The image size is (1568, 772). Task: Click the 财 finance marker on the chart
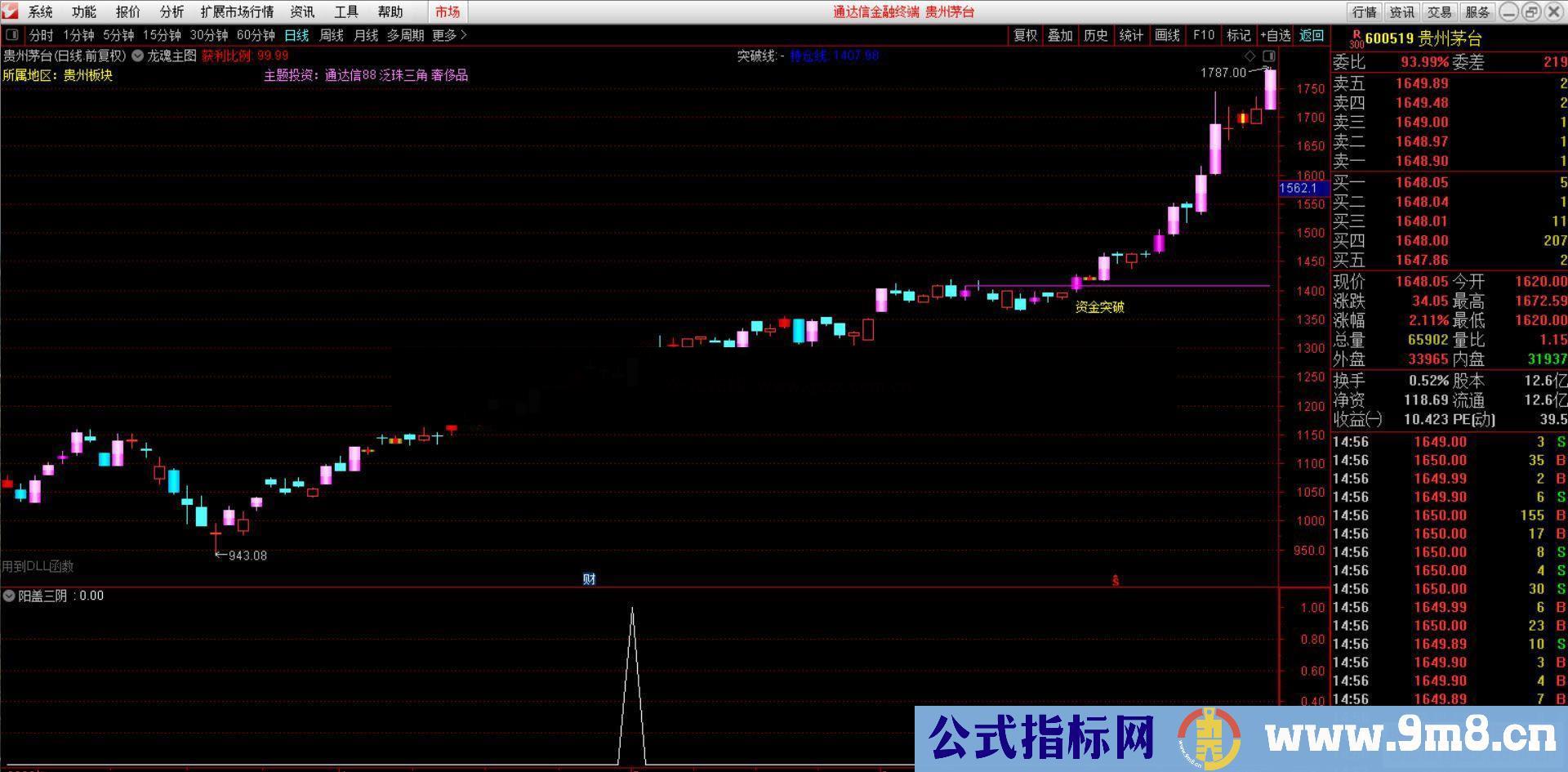589,578
